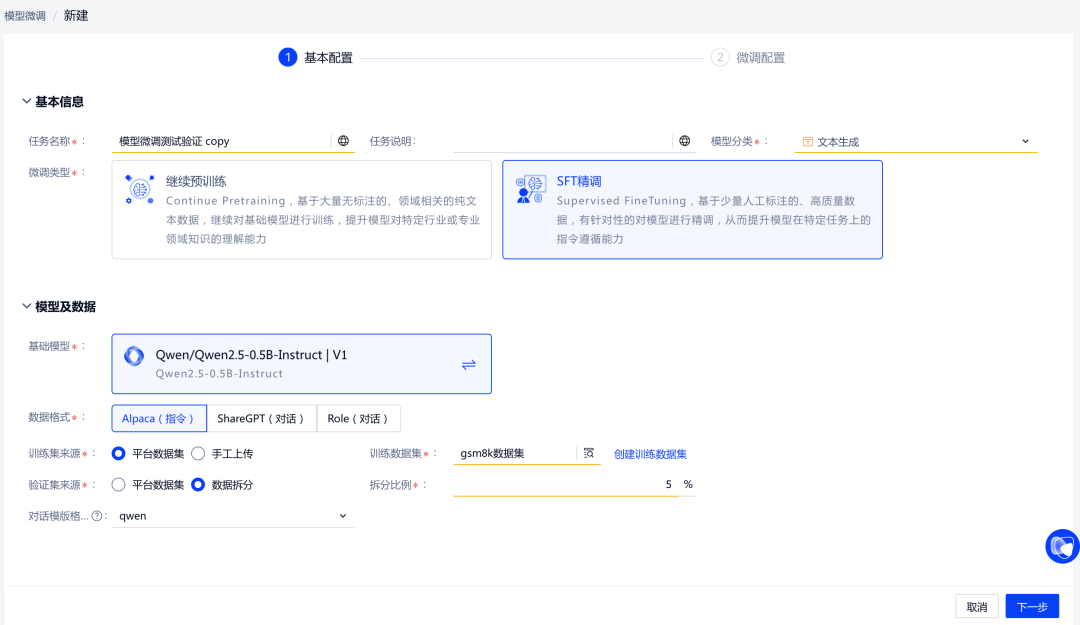This screenshot has width=1080, height=625.
Task: Click the Qwen model logo icon
Action: (x=134, y=356)
